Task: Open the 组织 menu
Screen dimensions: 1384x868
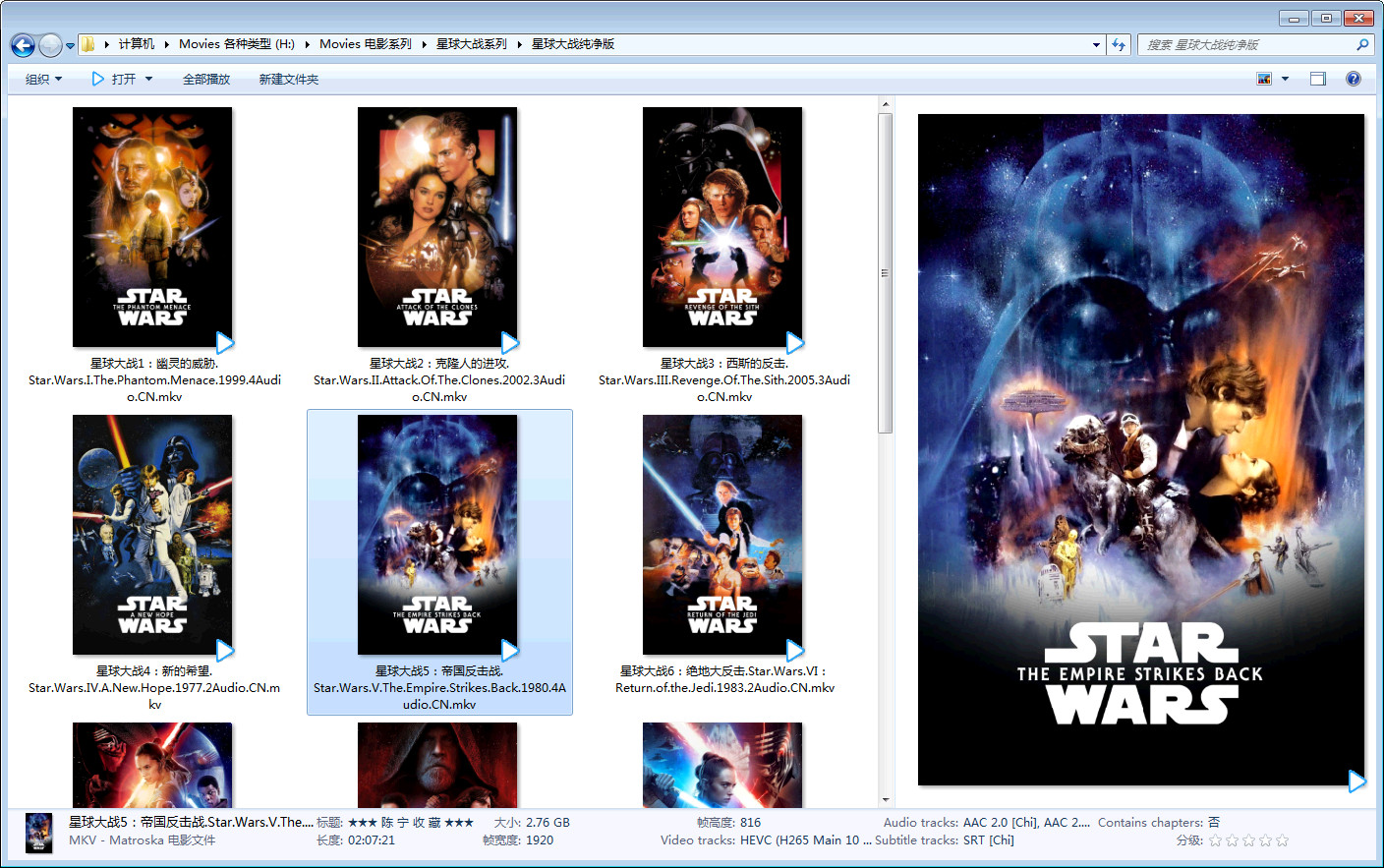Action: (43, 79)
